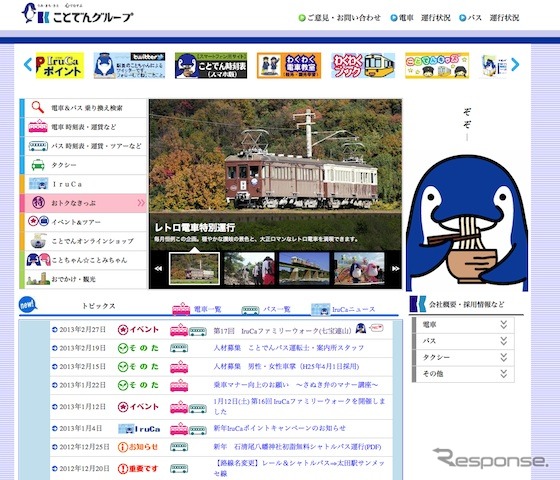Click お知らせ tag on 2012年12月25日 row
This screenshot has width=560, height=480.
coord(138,447)
